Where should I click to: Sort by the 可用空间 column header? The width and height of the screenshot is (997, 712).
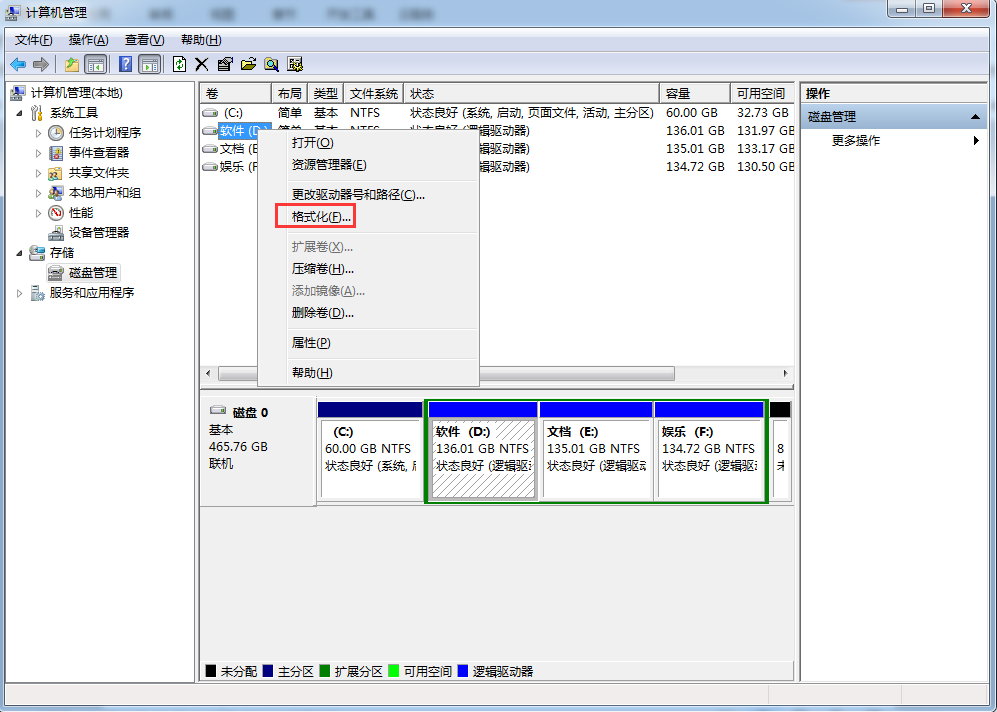click(762, 93)
